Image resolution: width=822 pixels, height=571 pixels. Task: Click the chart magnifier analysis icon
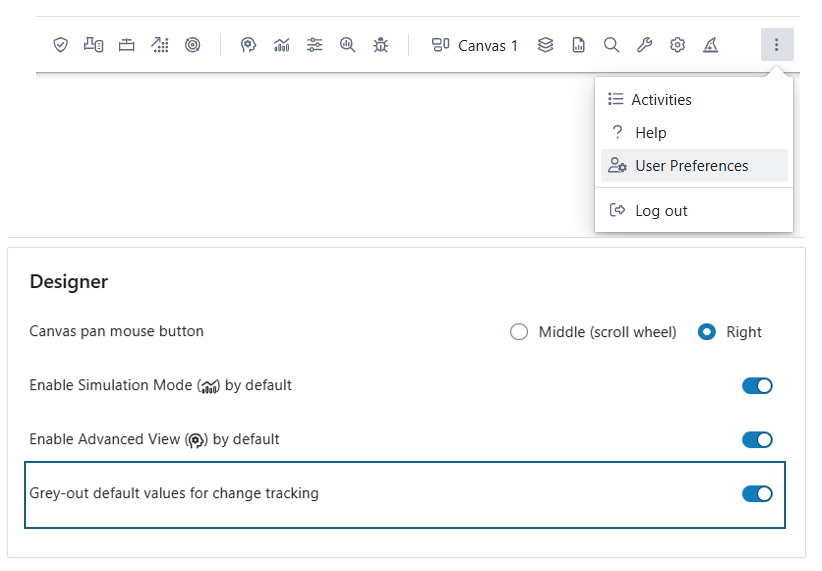[347, 45]
